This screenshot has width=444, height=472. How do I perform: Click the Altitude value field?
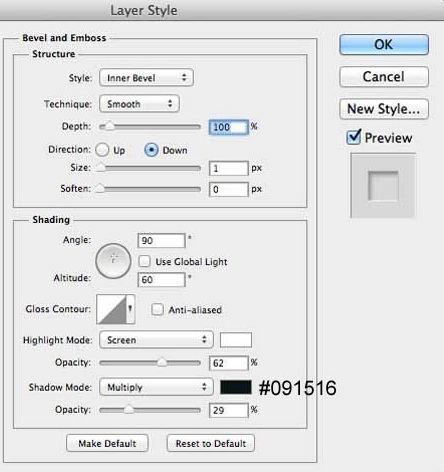pyautogui.click(x=161, y=280)
